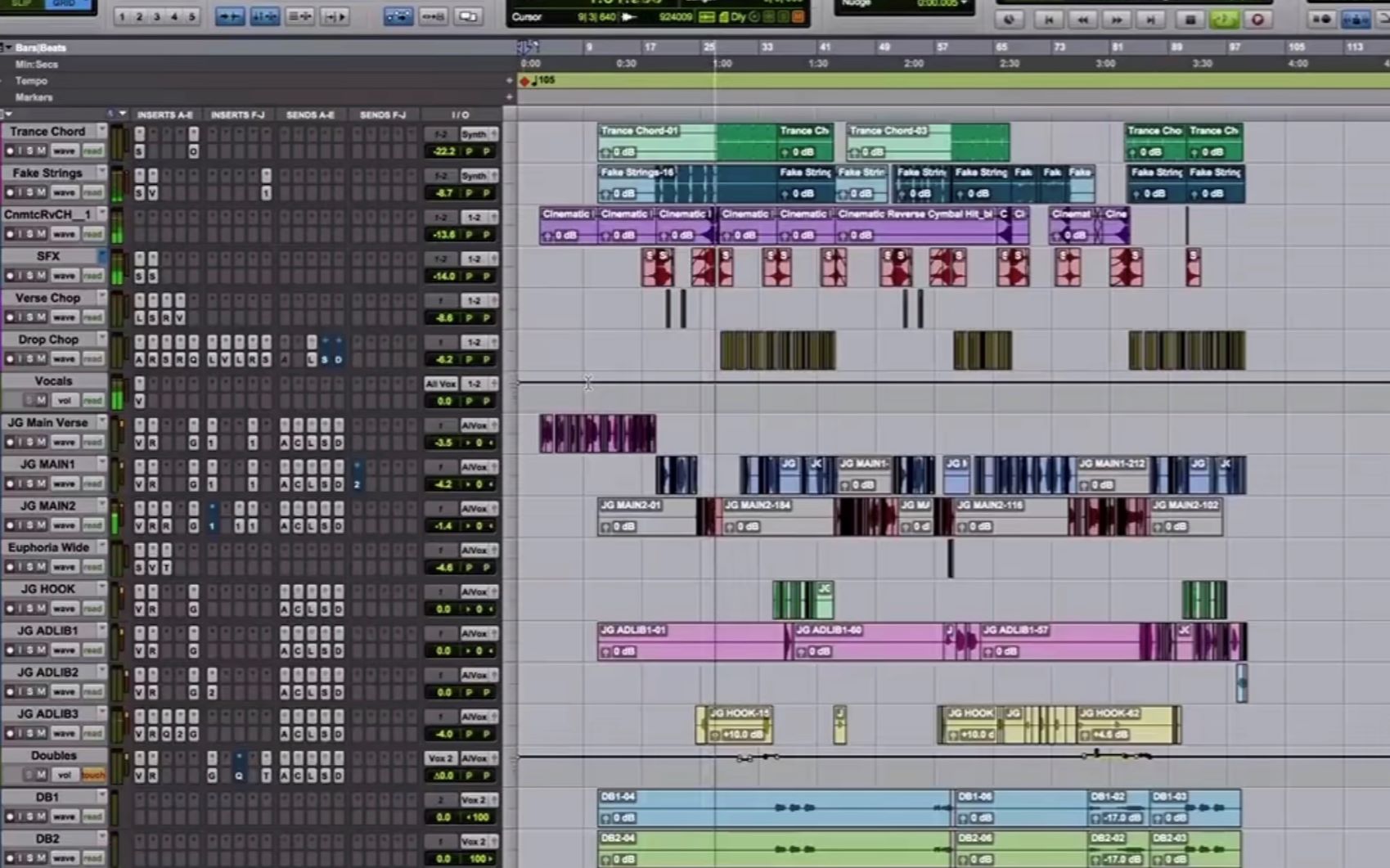Click the INSERTS A-E column header
The width and height of the screenshot is (1390, 868).
coord(164,115)
